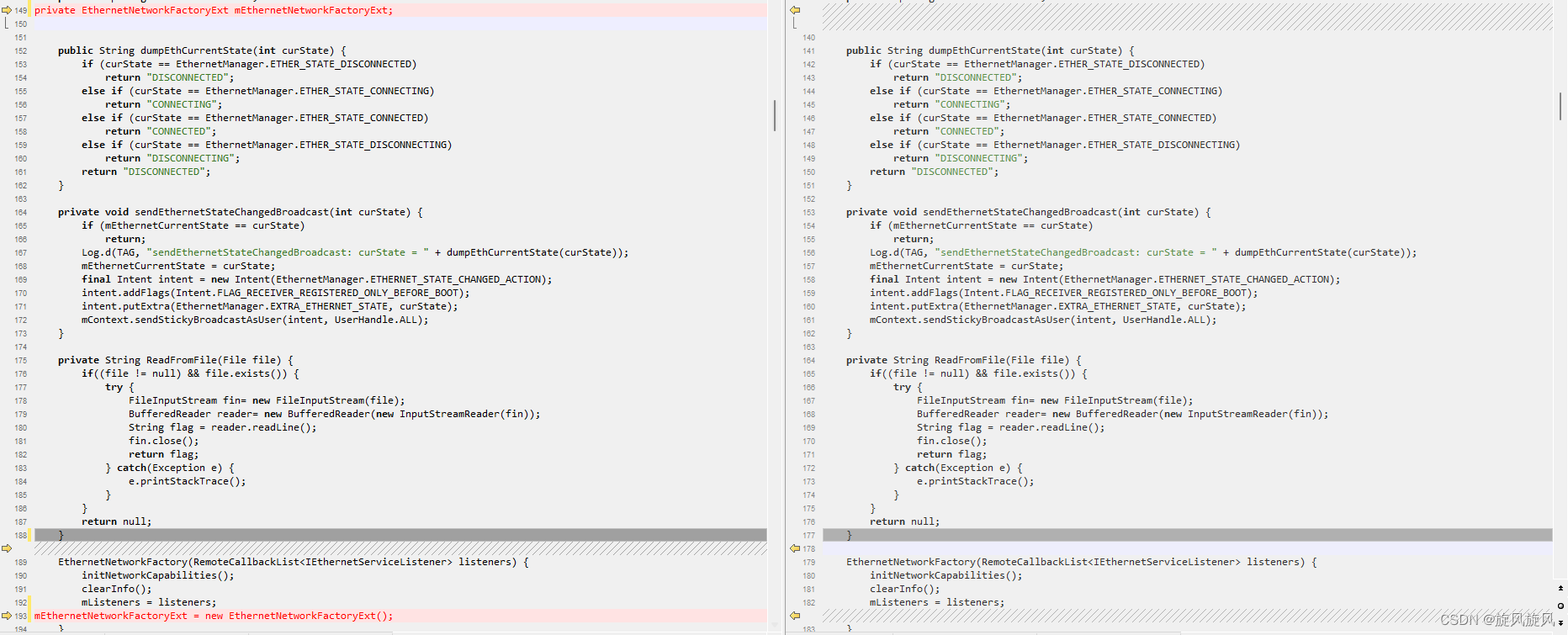This screenshot has width=1568, height=635.
Task: Jump to next difference using double-down arrow
Action: (1560, 623)
